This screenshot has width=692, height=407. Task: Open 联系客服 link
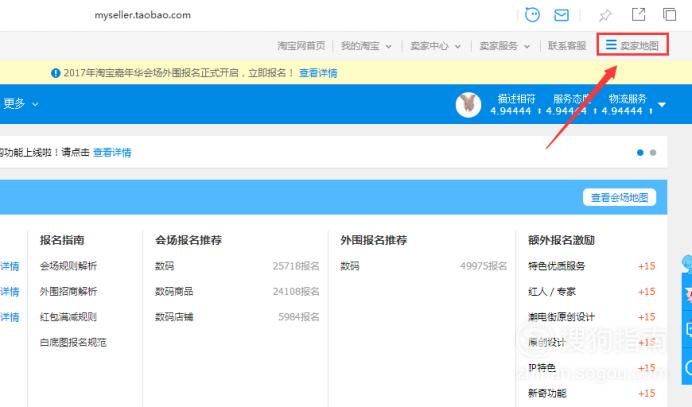coord(567,45)
